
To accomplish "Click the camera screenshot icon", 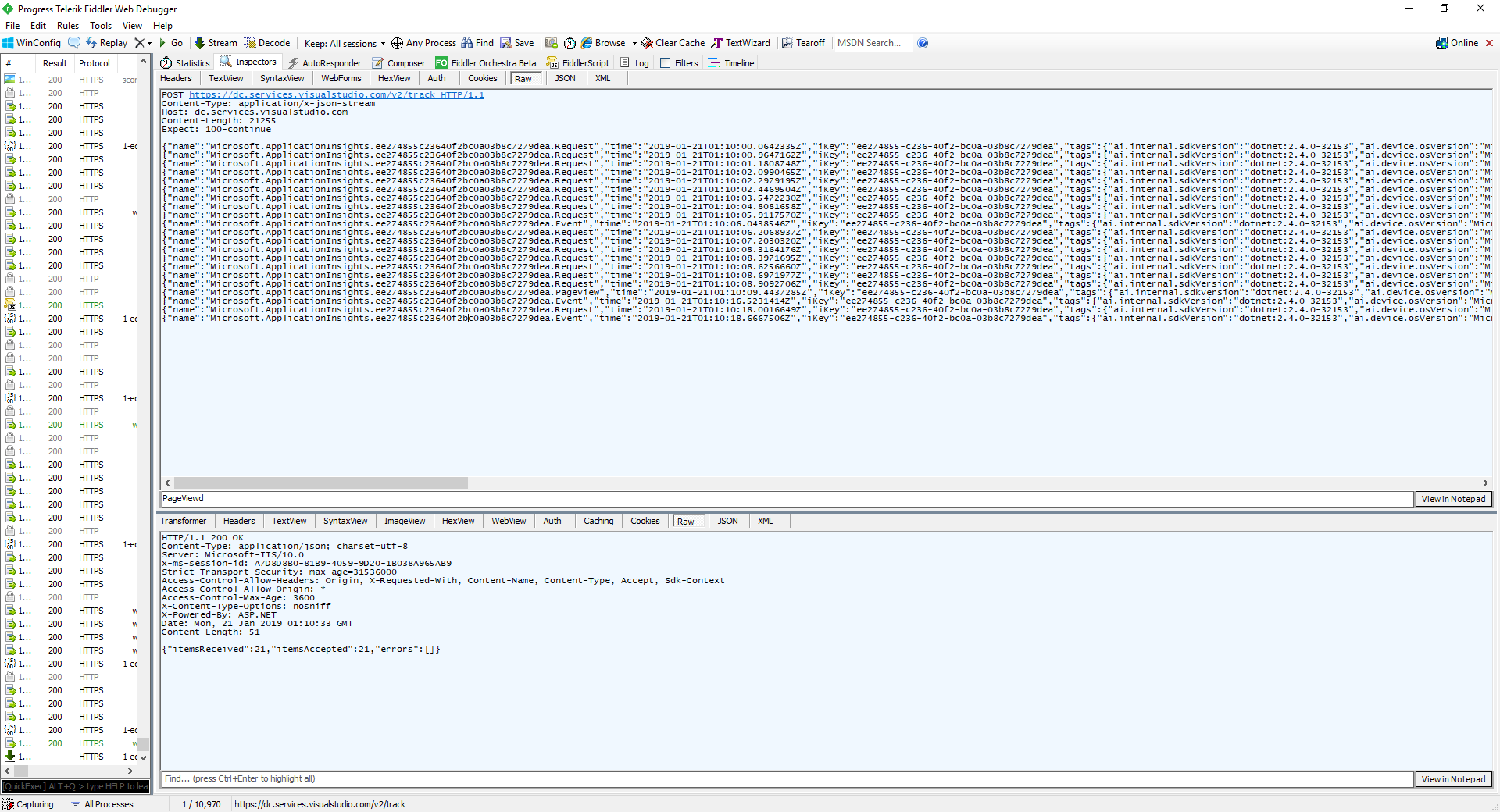I will (x=552, y=43).
